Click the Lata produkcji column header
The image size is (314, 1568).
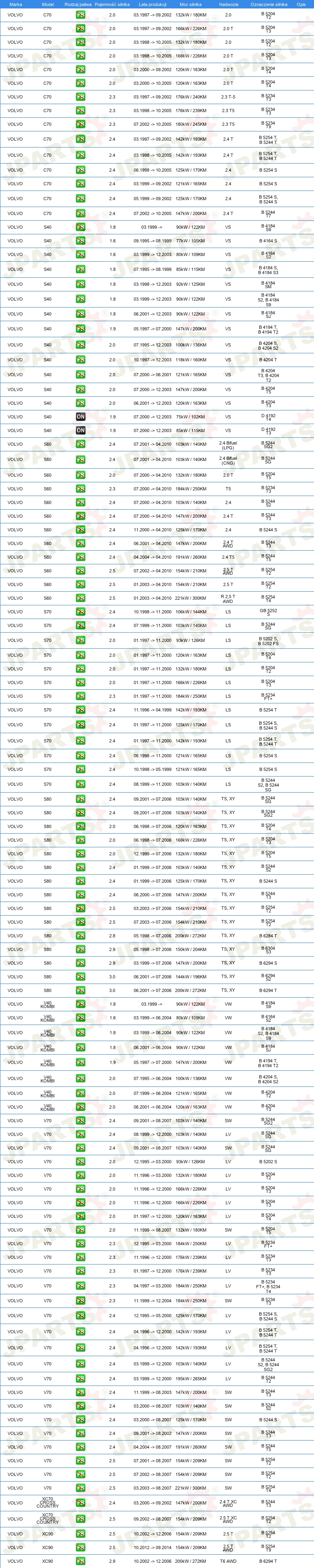152,4
